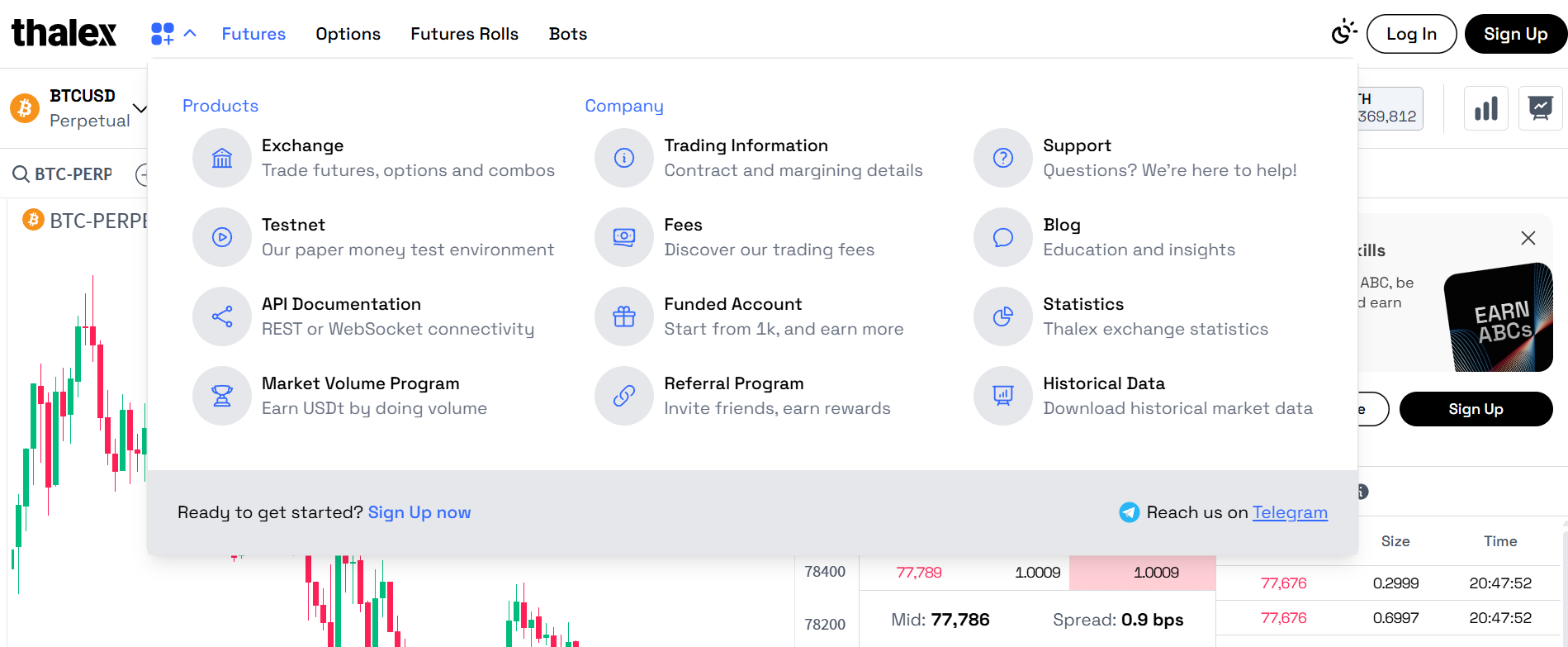Click the Log In button

point(1411,34)
